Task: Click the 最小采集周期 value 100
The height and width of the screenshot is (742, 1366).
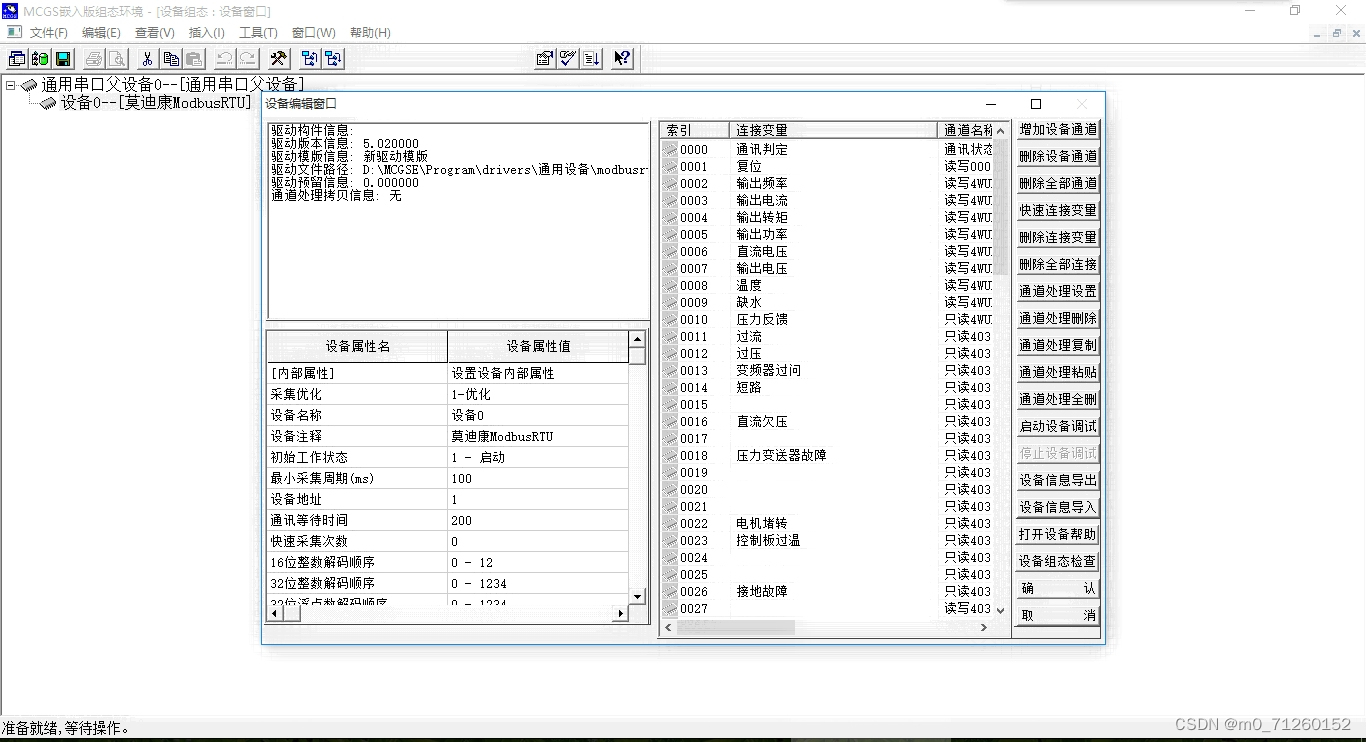Action: click(x=538, y=478)
